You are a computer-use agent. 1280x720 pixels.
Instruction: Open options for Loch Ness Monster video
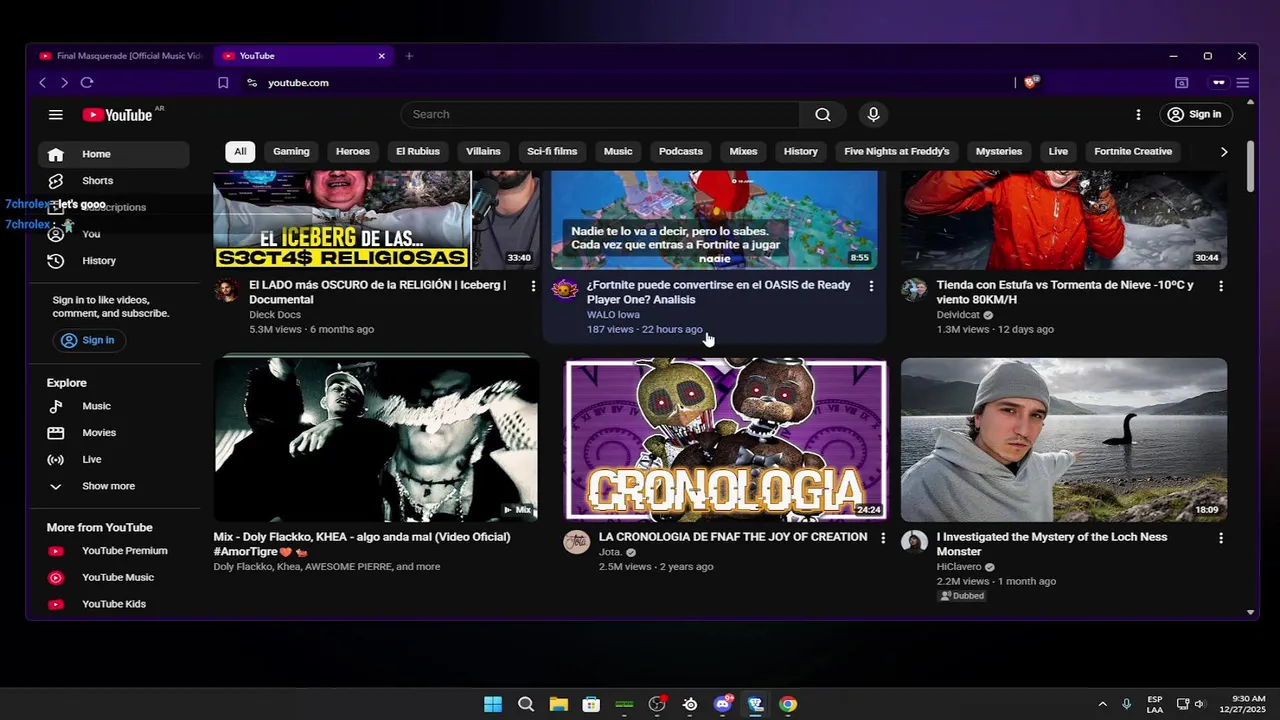pyautogui.click(x=1220, y=538)
